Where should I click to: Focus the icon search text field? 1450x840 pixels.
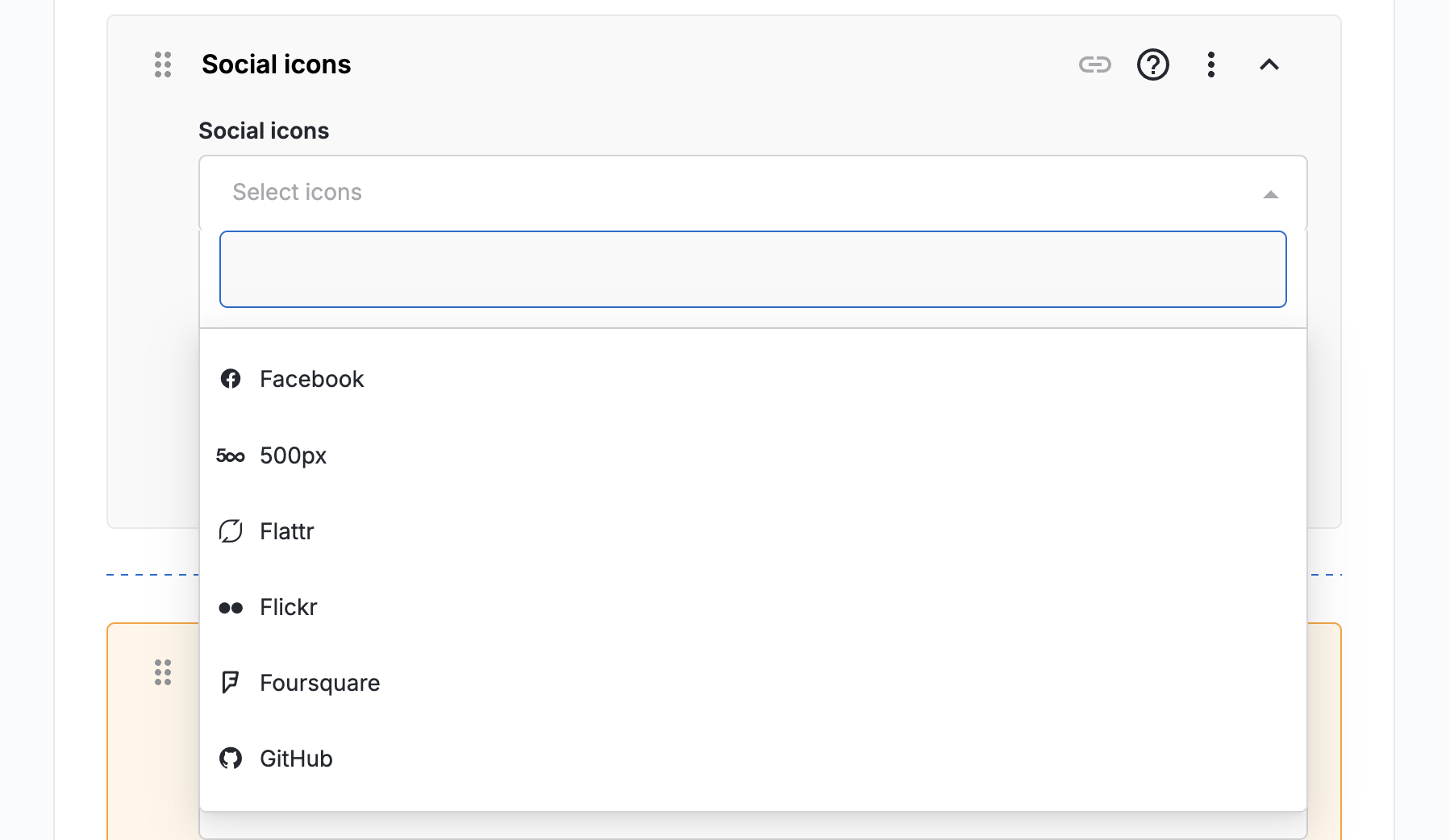click(752, 269)
